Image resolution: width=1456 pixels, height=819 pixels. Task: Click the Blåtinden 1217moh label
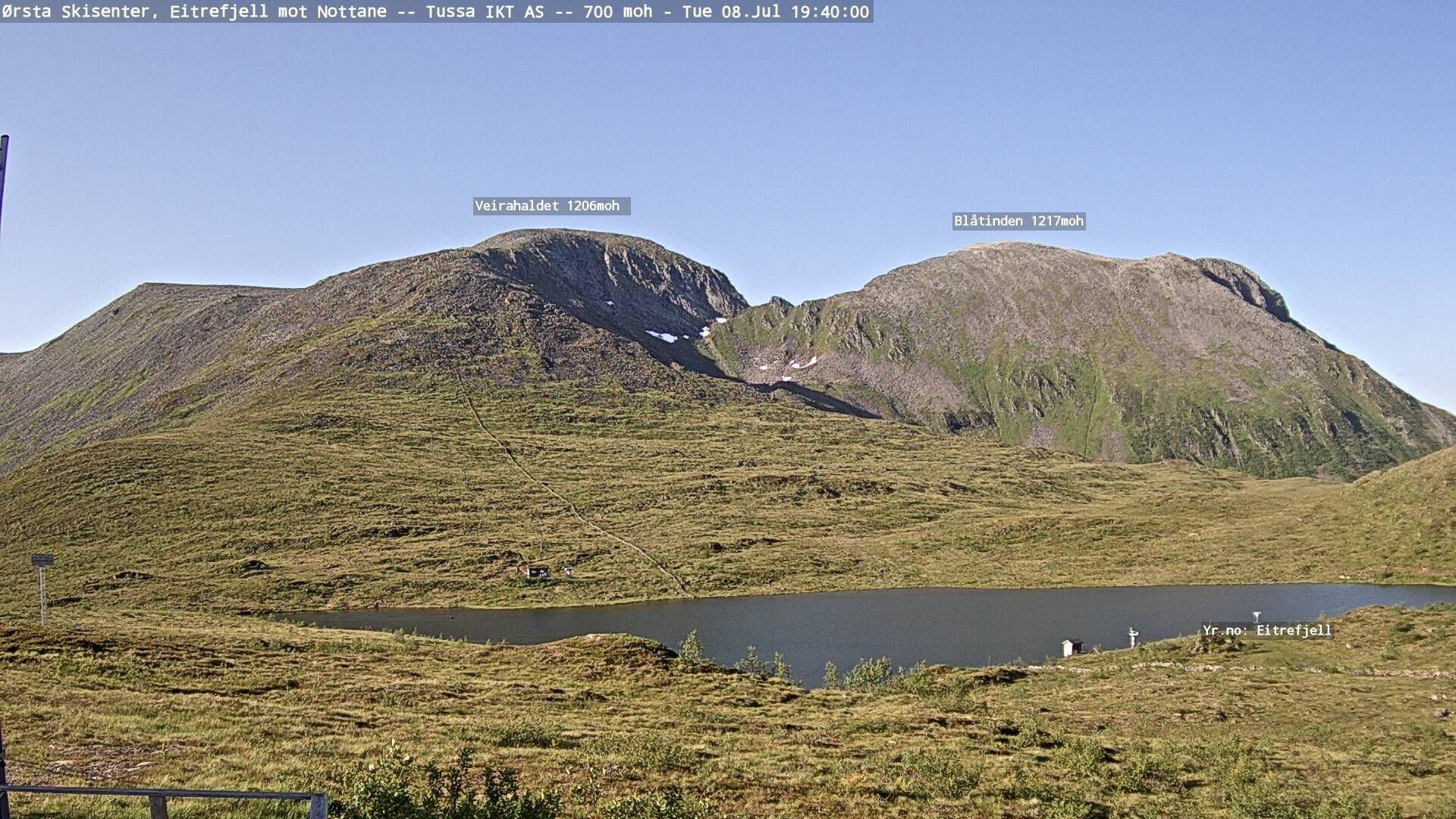(x=1018, y=221)
